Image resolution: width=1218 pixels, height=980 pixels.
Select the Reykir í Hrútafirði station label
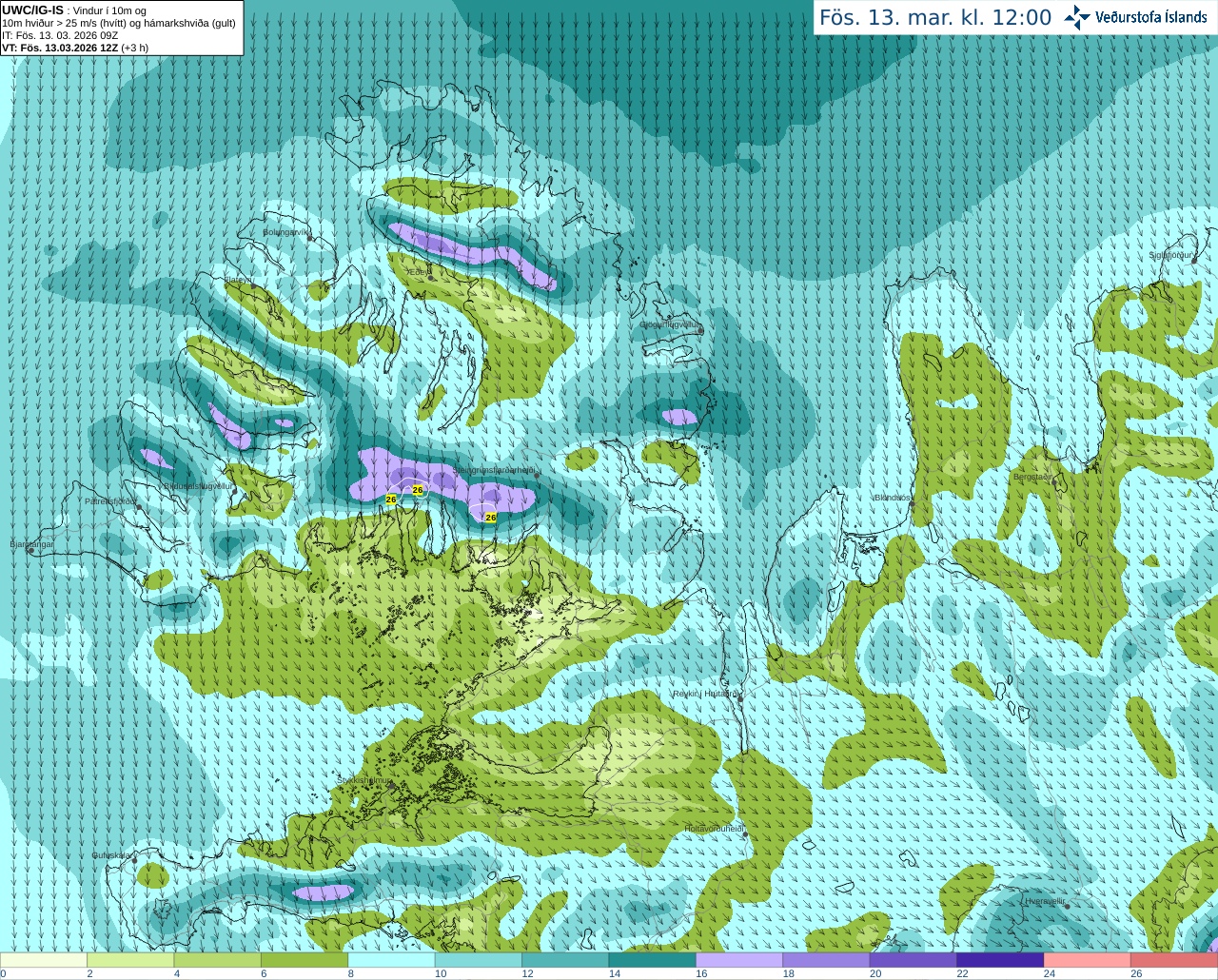706,694
